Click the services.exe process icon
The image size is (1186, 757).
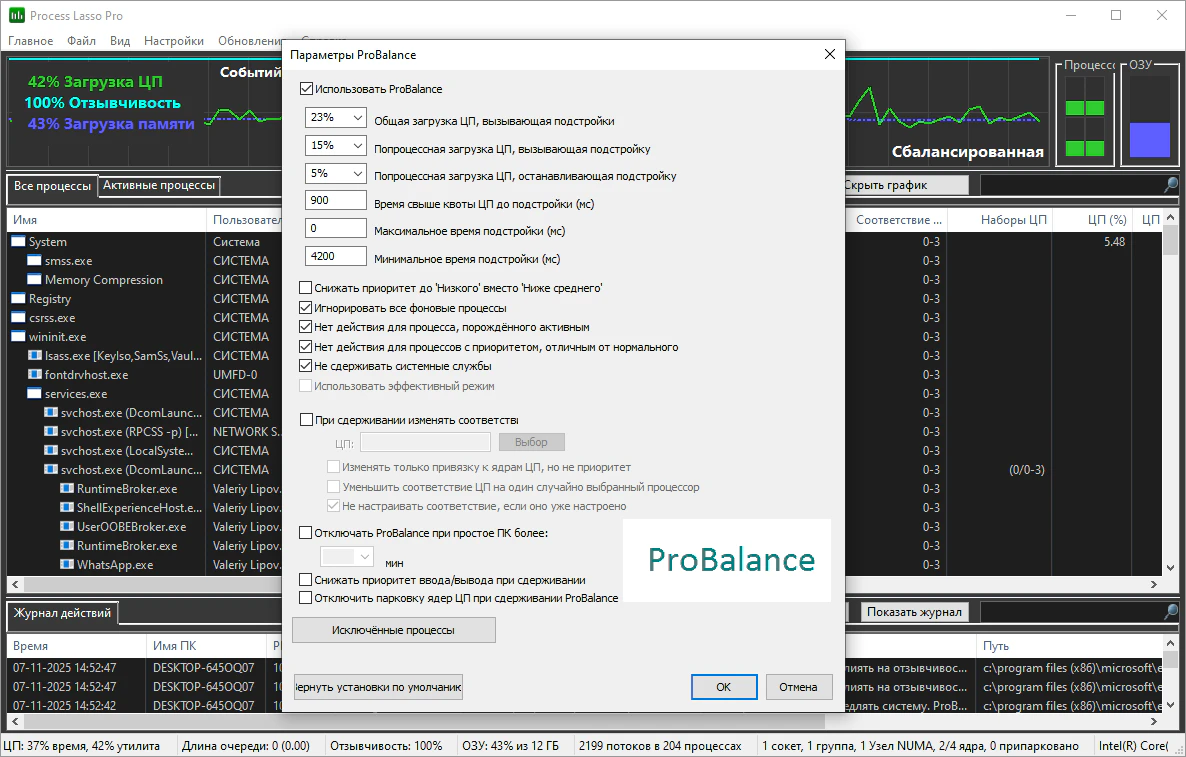(x=34, y=393)
